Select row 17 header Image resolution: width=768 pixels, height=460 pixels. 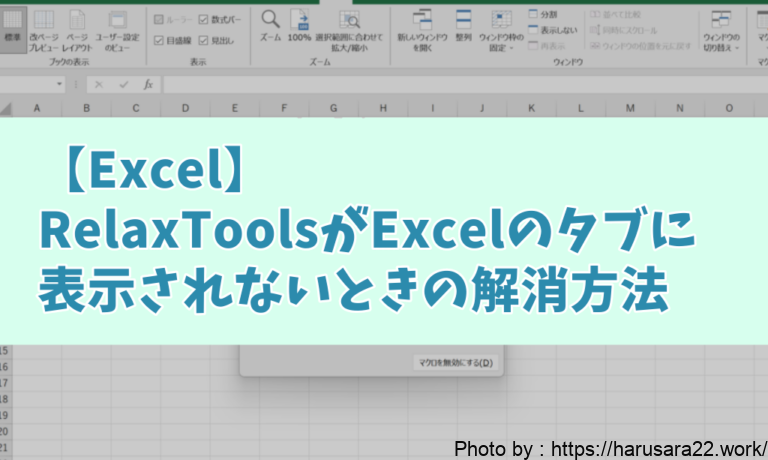(5, 383)
